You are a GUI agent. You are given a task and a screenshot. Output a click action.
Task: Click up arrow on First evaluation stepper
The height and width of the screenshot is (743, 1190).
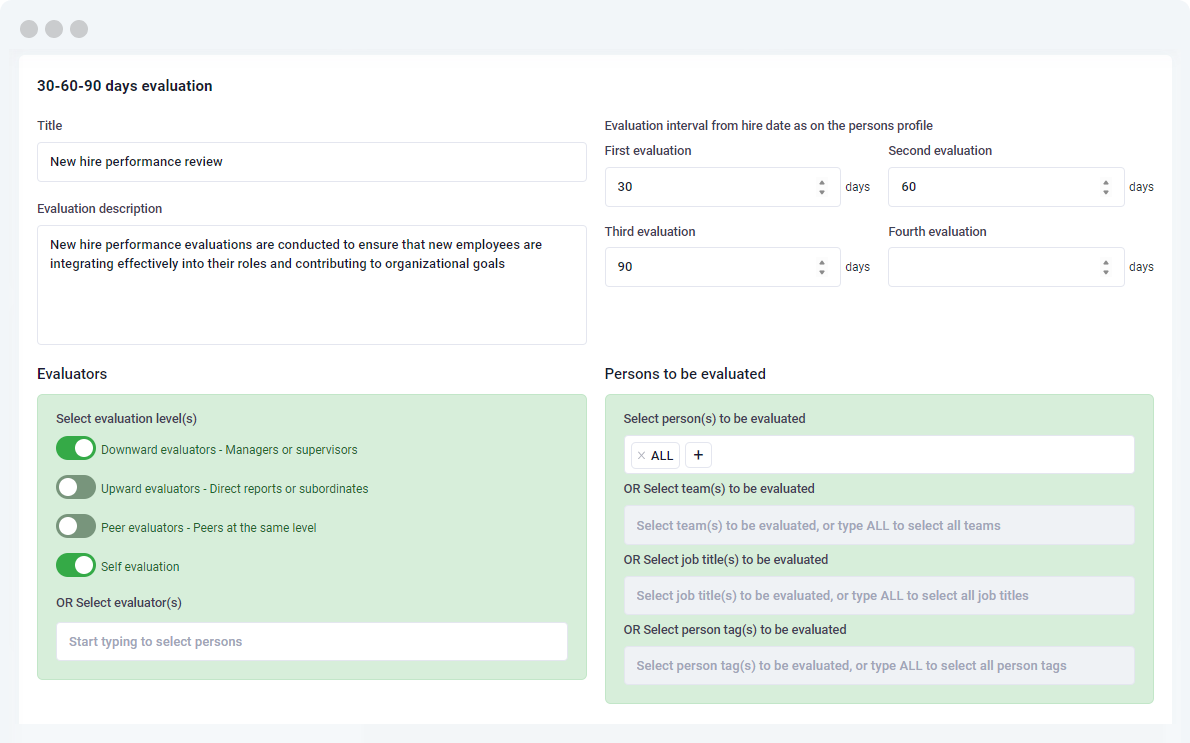coord(823,181)
